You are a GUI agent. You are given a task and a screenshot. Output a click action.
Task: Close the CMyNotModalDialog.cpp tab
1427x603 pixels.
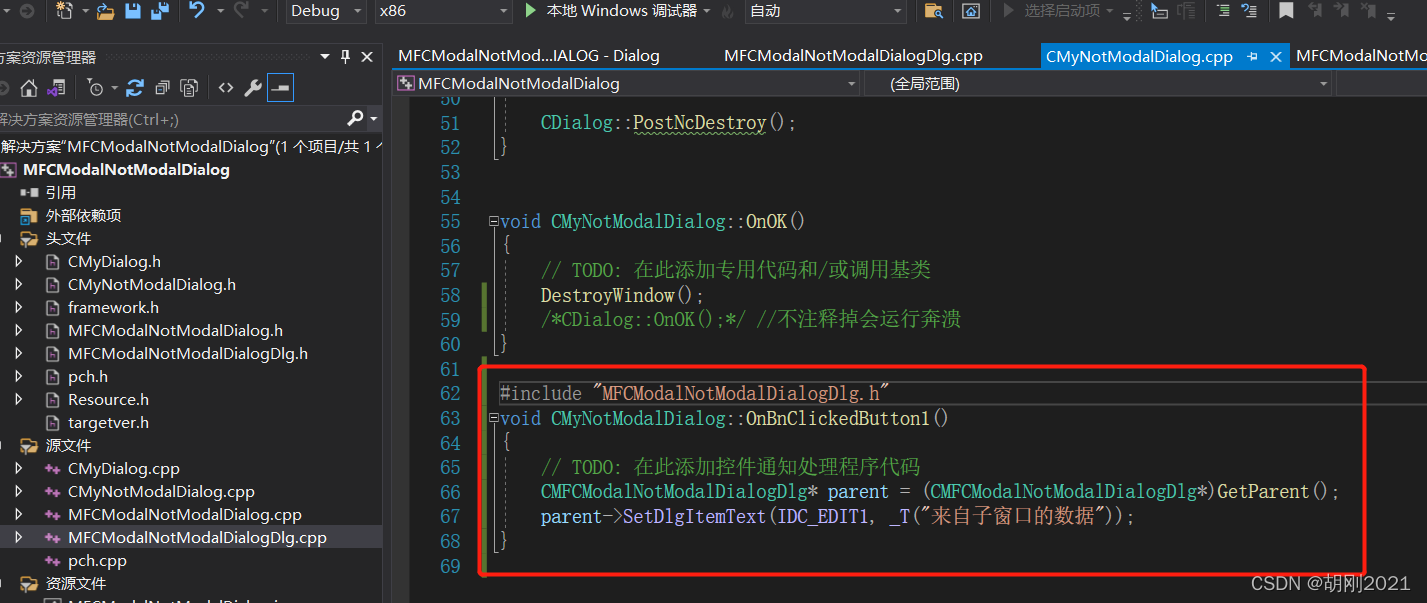tap(1274, 57)
